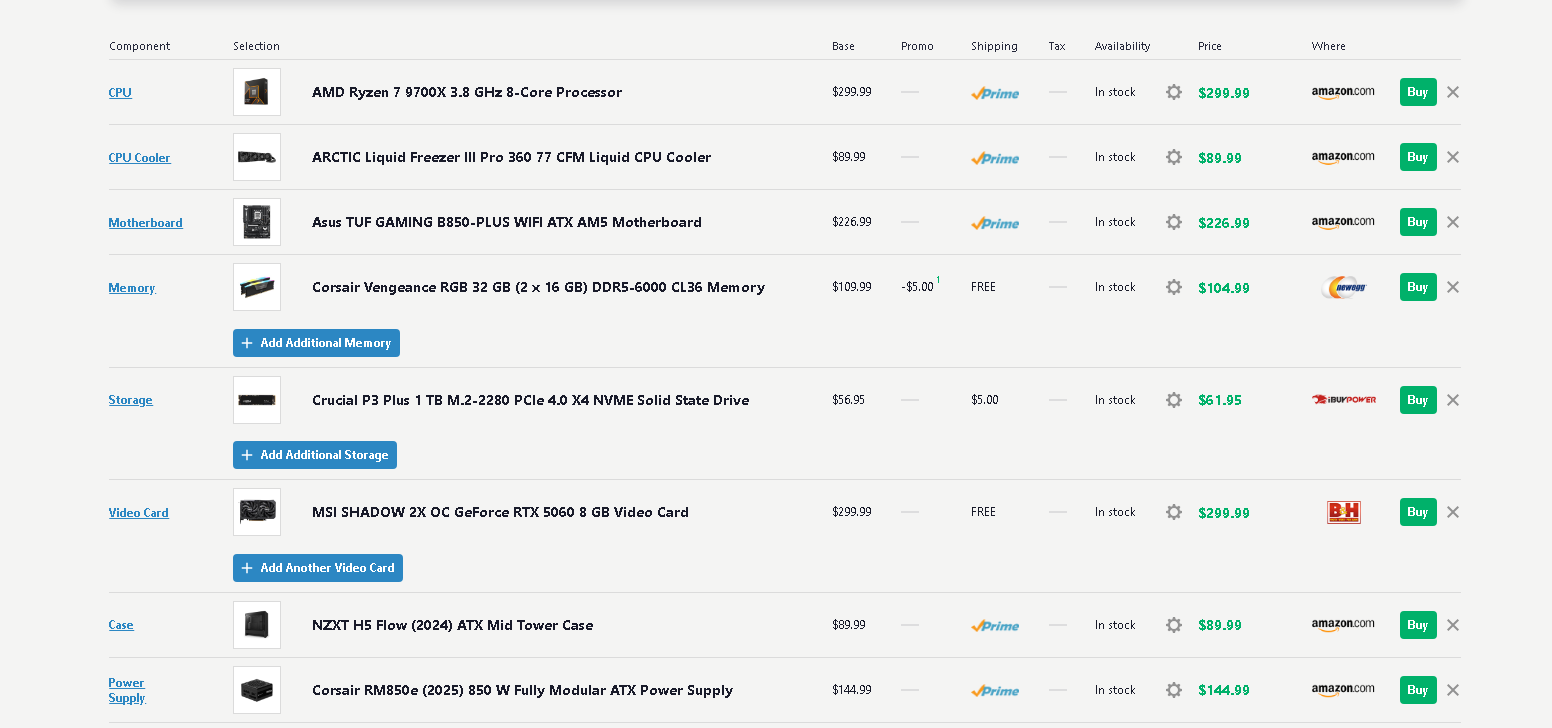1552x728 pixels.
Task: Open the Asus TUF GAMING motherboard thumbnail
Action: click(257, 222)
